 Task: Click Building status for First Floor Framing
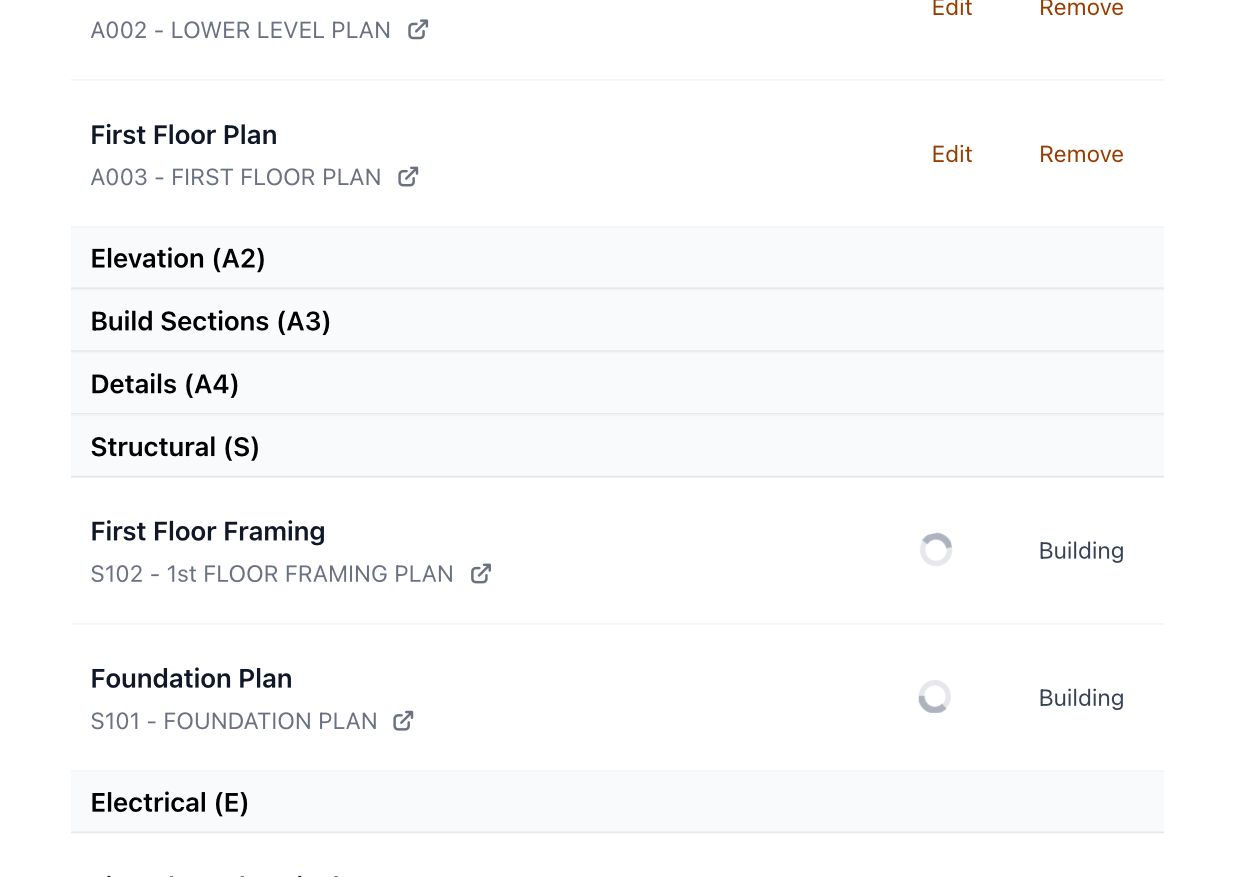pos(1081,551)
